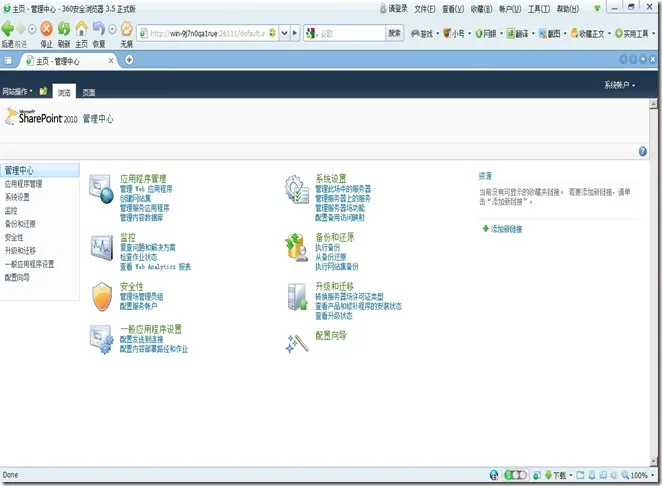Expand the restore dropdown arrow
This screenshot has width=662, height=486.
112,29
